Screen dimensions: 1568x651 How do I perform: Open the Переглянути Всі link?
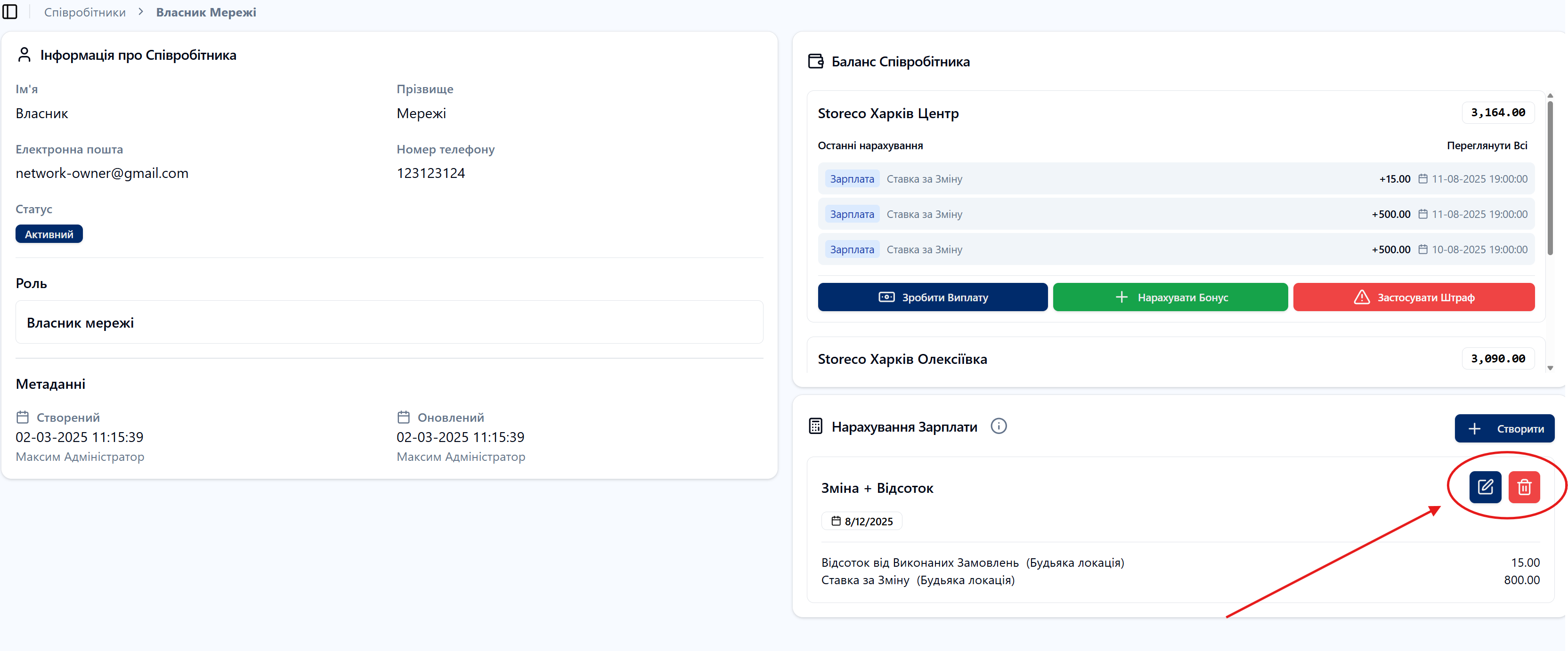click(x=1487, y=145)
